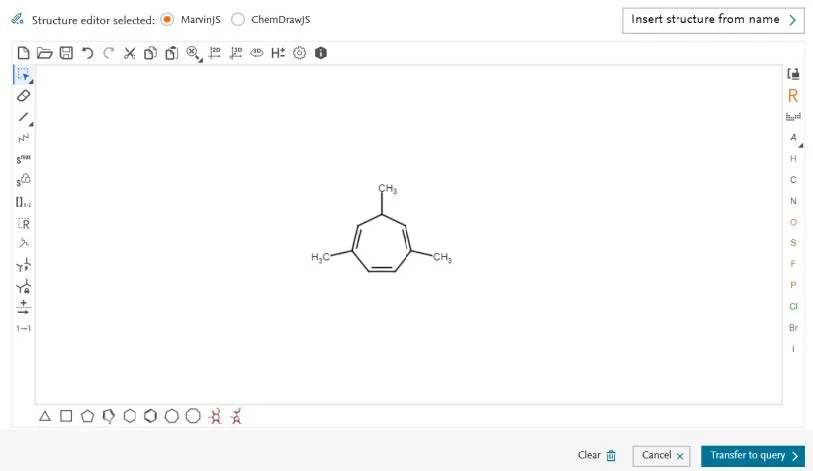Add or remove explicit hydrogens
The image size is (813, 471).
[278, 53]
